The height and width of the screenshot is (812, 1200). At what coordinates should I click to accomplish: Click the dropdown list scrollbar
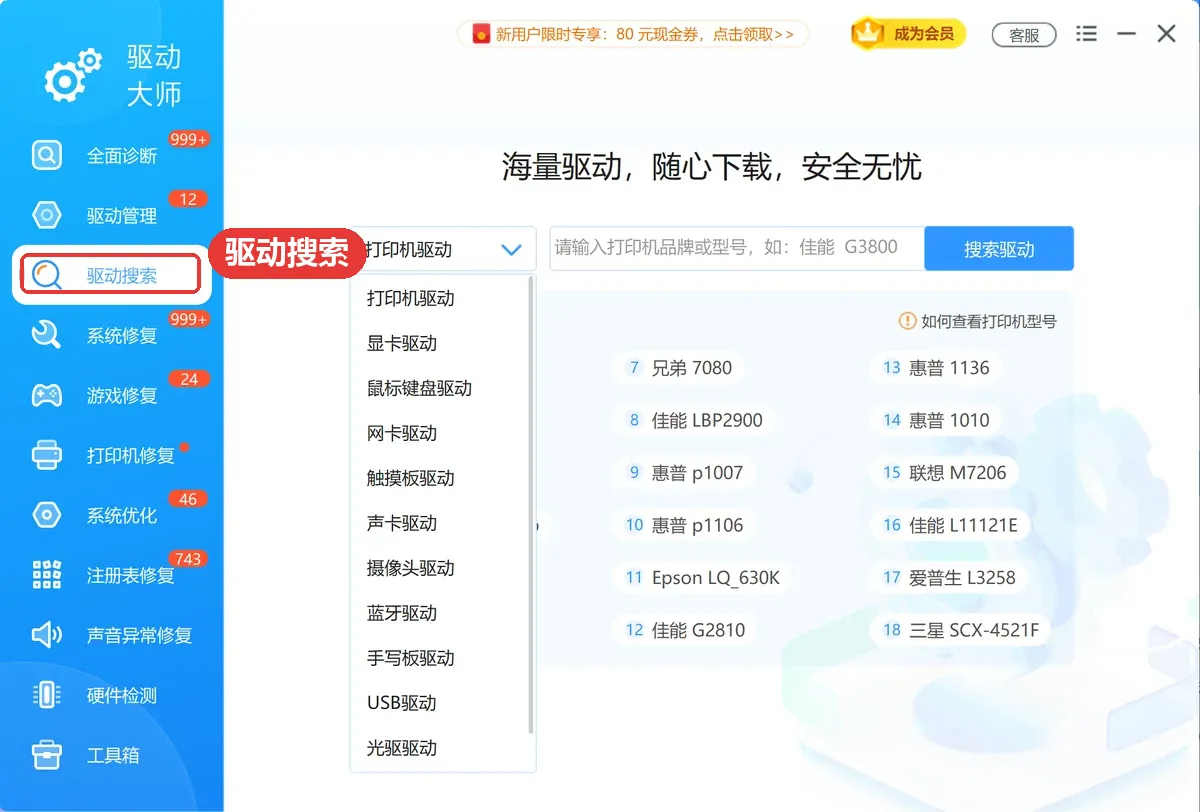[531, 505]
